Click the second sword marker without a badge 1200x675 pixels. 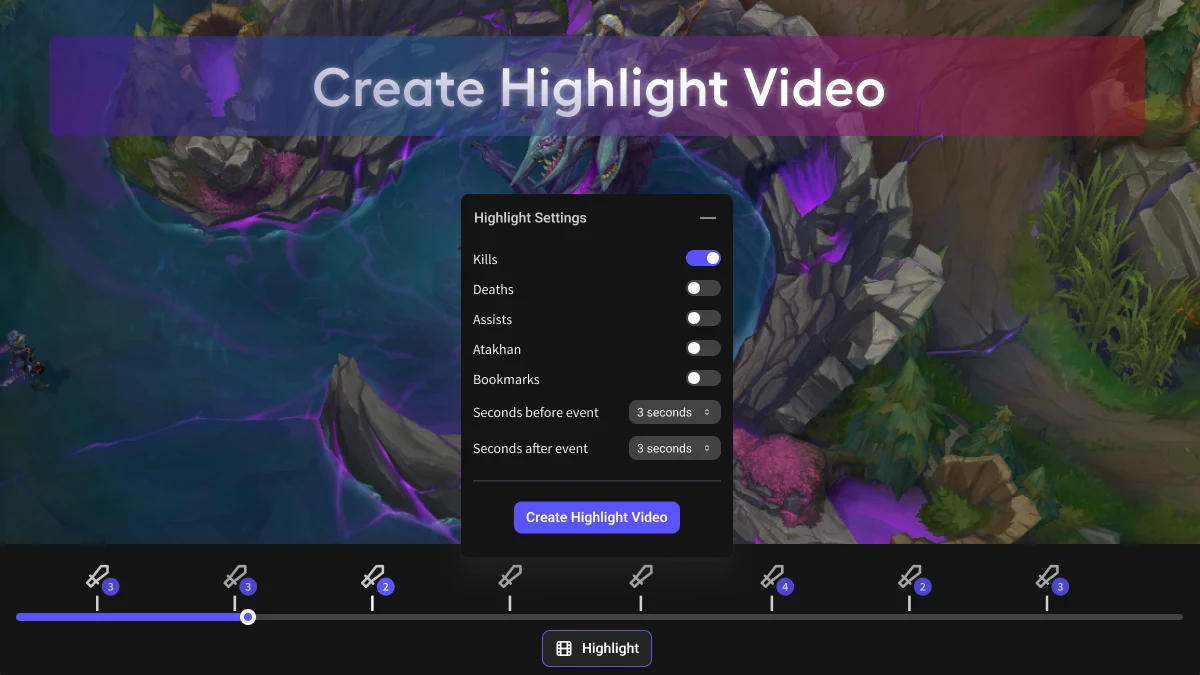[641, 576]
